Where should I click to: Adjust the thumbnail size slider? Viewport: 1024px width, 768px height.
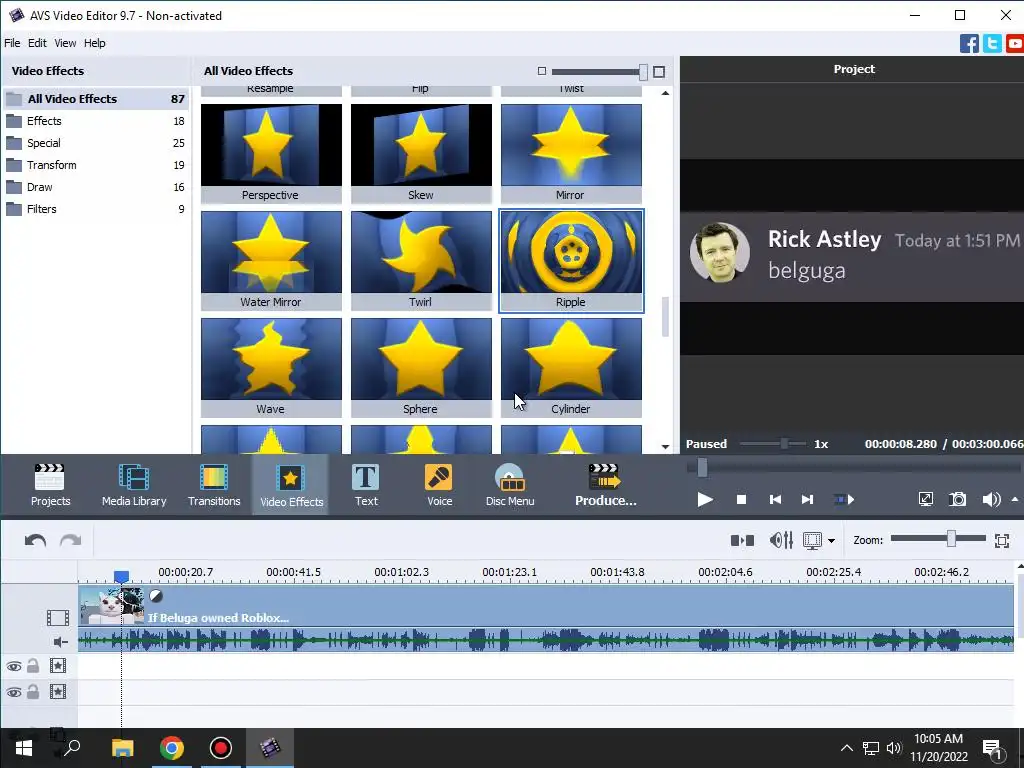click(643, 72)
